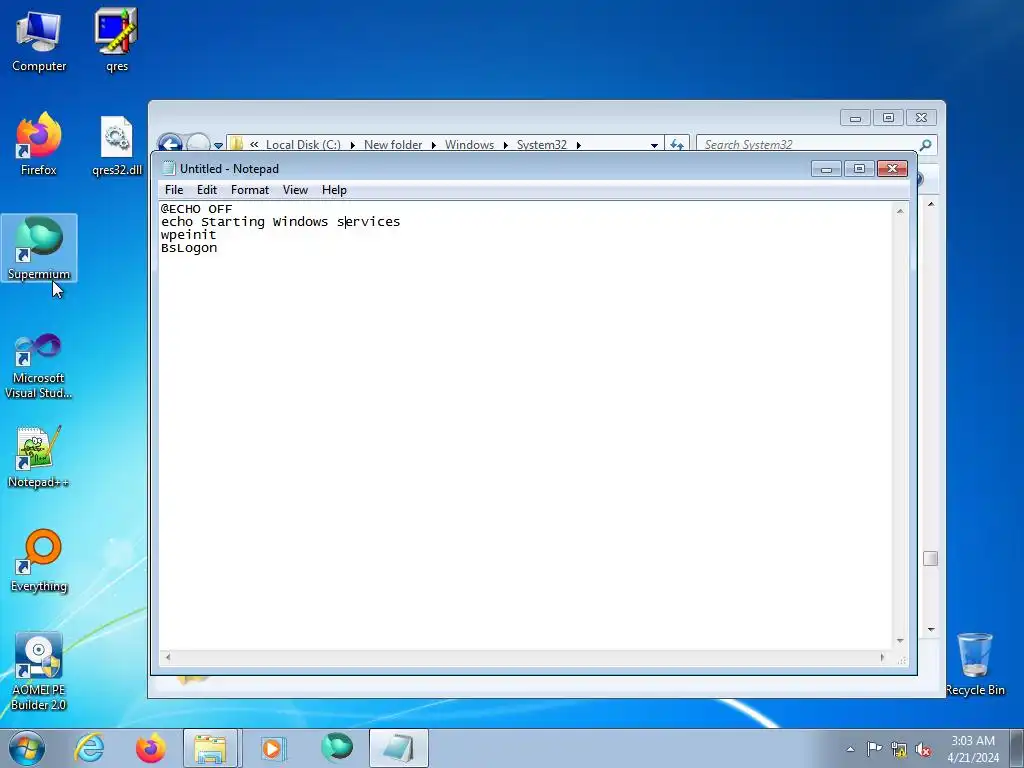Maximize the Notepad window
The width and height of the screenshot is (1024, 768).
click(x=859, y=169)
